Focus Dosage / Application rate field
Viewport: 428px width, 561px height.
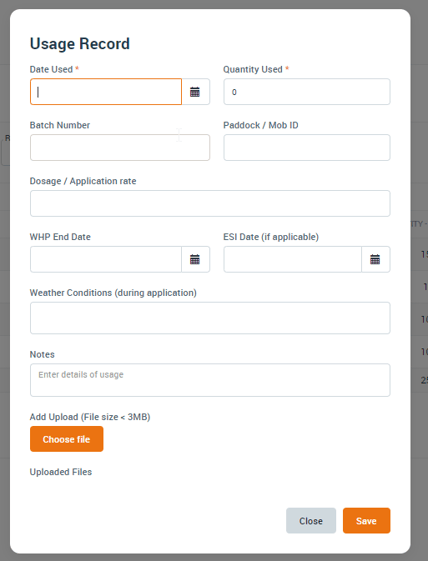[x=210, y=203]
